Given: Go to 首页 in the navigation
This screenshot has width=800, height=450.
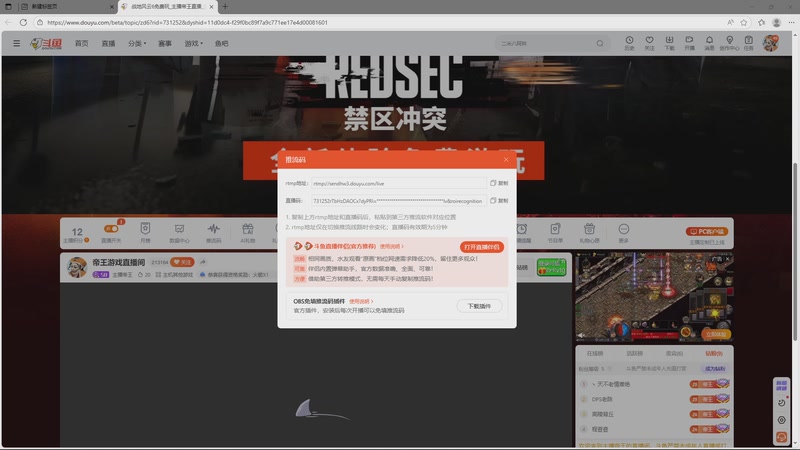Looking at the screenshot, I should (x=82, y=43).
